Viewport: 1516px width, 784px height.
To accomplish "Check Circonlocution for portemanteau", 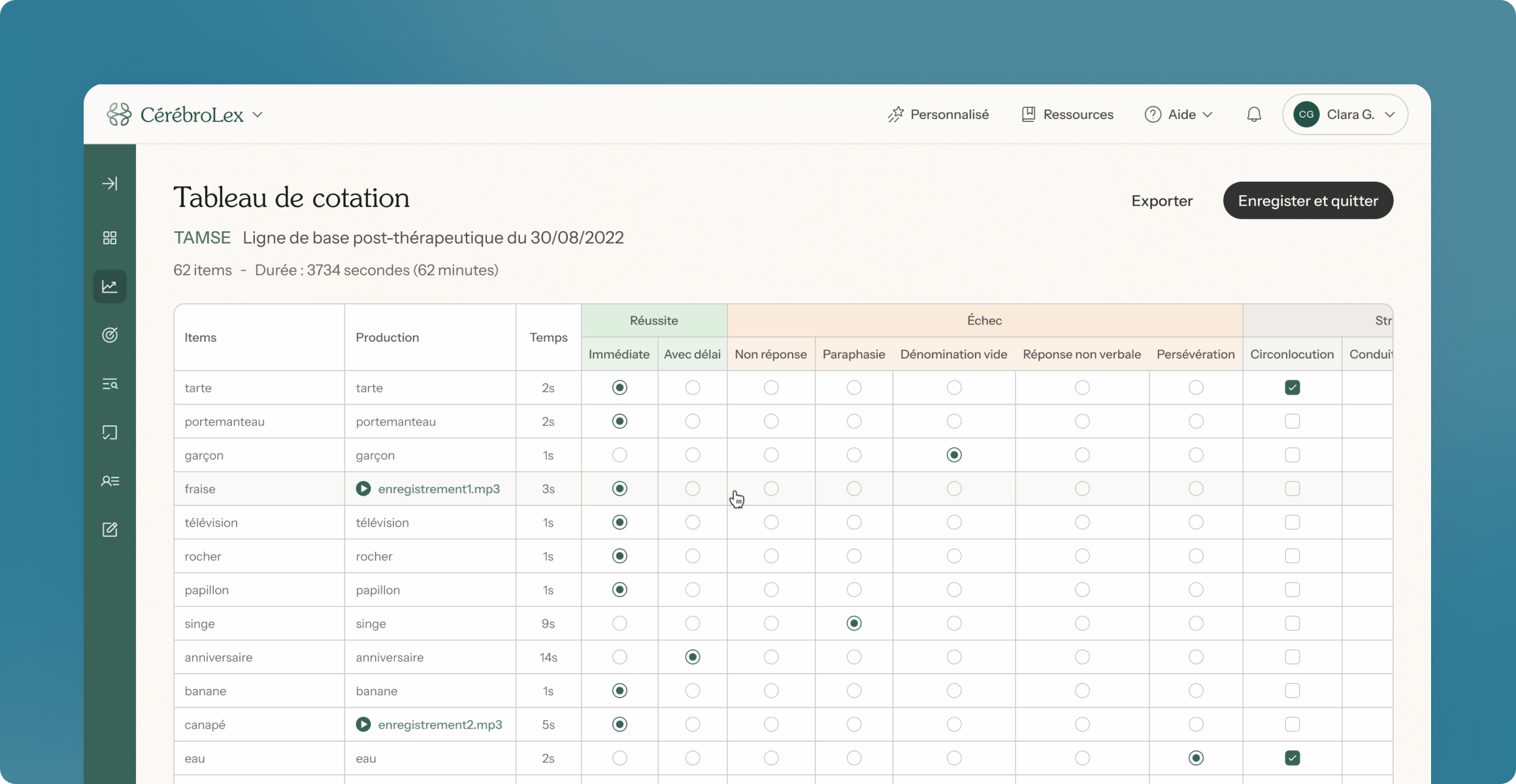I will (1292, 421).
